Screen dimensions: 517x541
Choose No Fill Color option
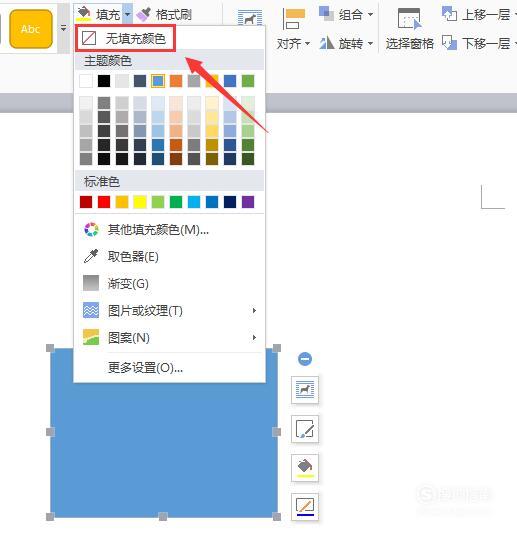126,39
